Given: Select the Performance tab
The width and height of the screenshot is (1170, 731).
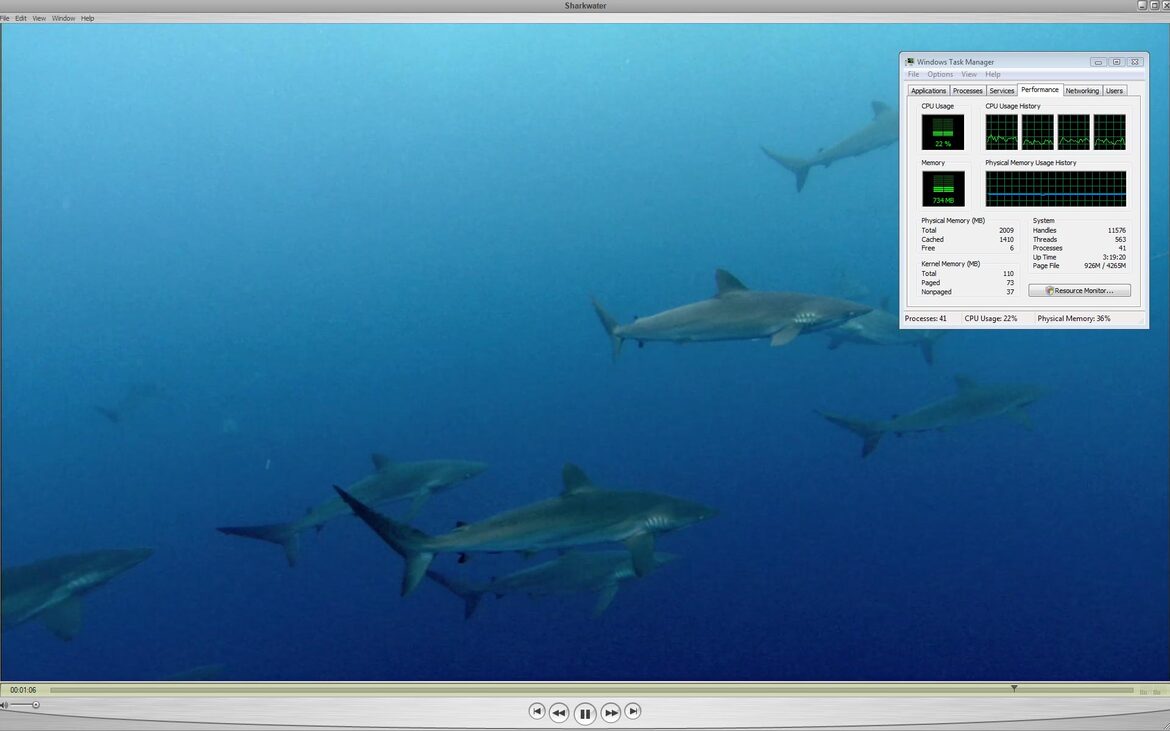Looking at the screenshot, I should click(x=1040, y=90).
